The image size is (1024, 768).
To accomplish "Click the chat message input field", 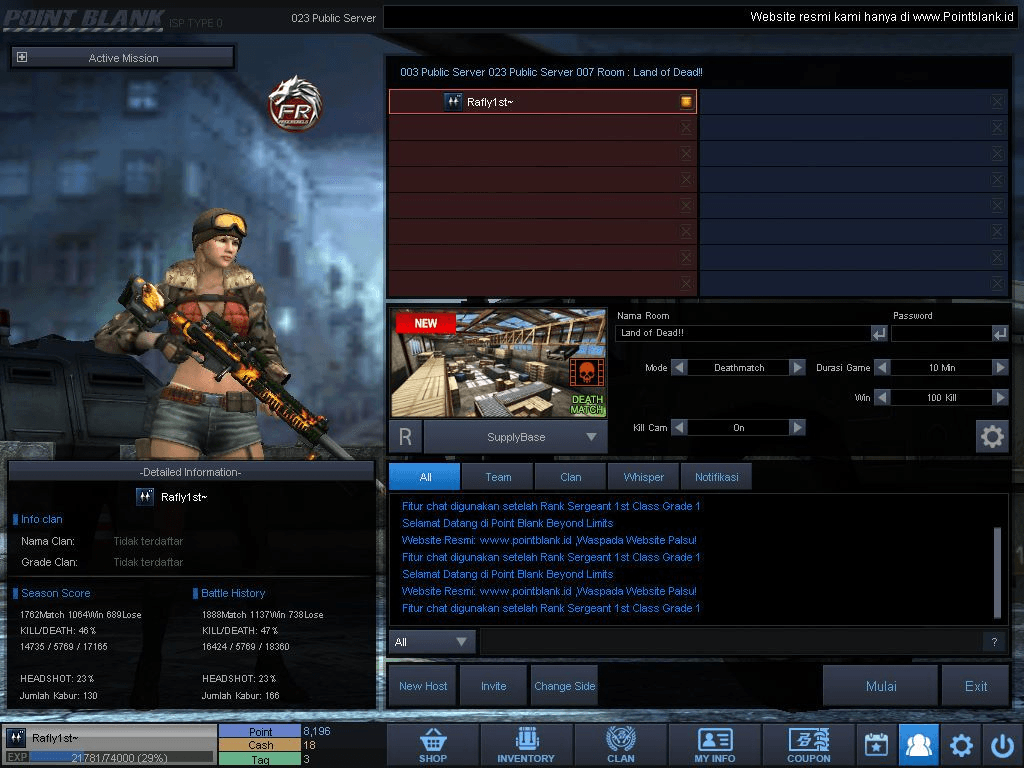I will click(731, 642).
